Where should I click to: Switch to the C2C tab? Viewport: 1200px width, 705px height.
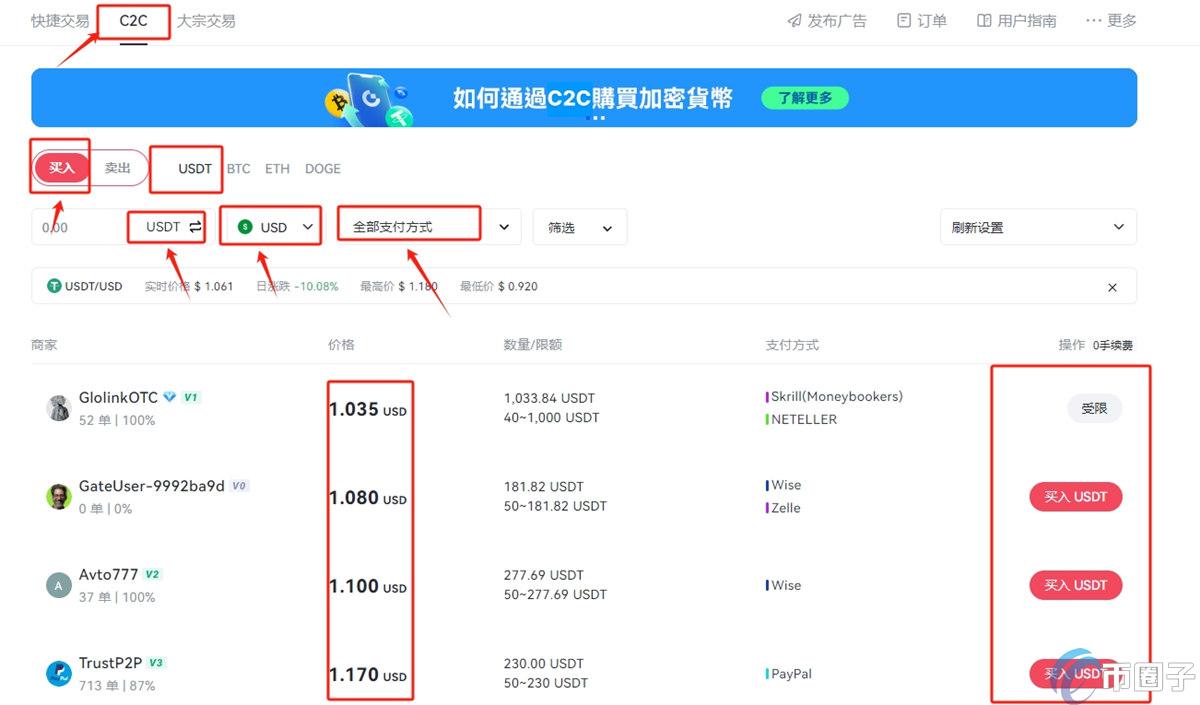[134, 19]
